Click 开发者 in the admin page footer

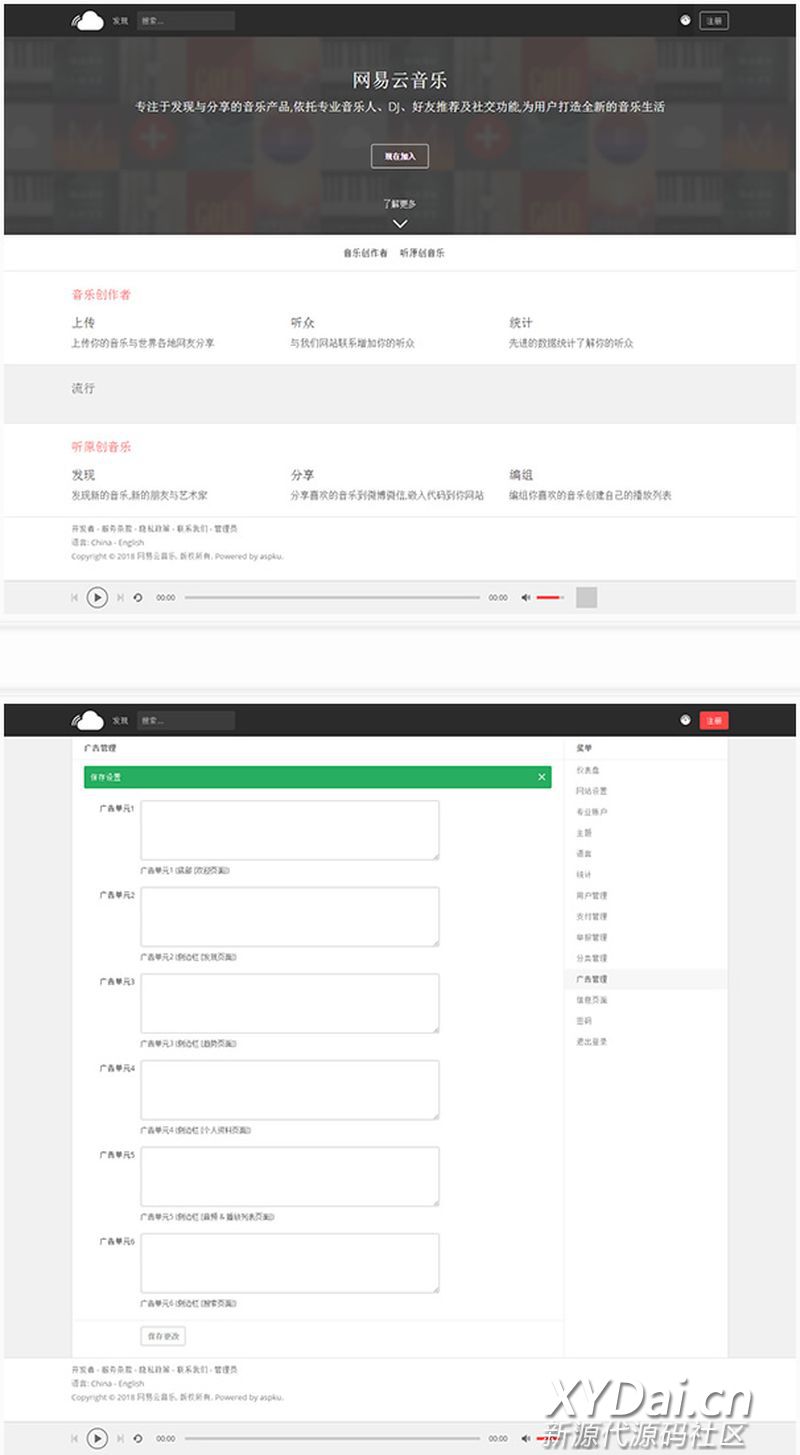83,1369
